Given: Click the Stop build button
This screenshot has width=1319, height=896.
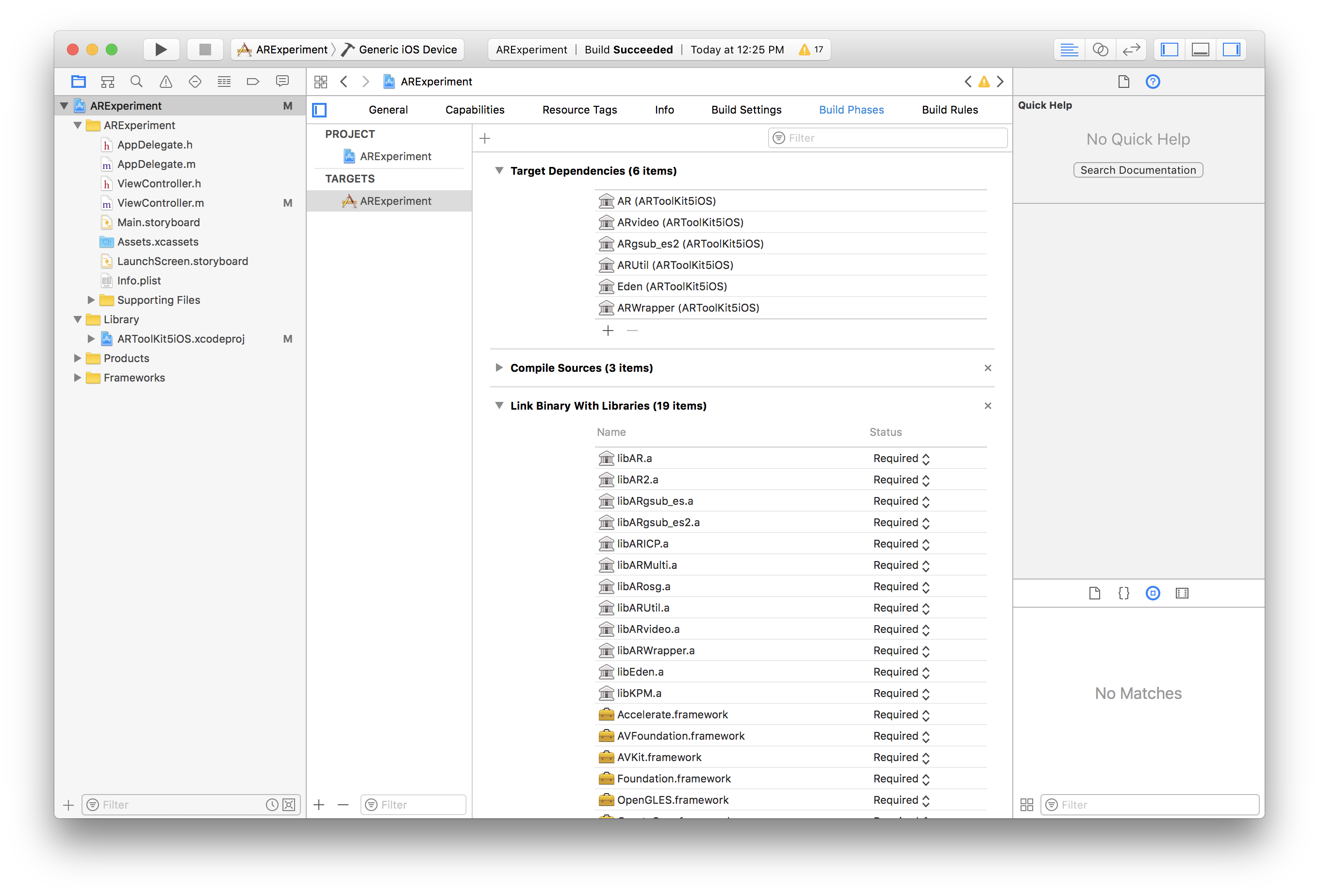Looking at the screenshot, I should [205, 50].
